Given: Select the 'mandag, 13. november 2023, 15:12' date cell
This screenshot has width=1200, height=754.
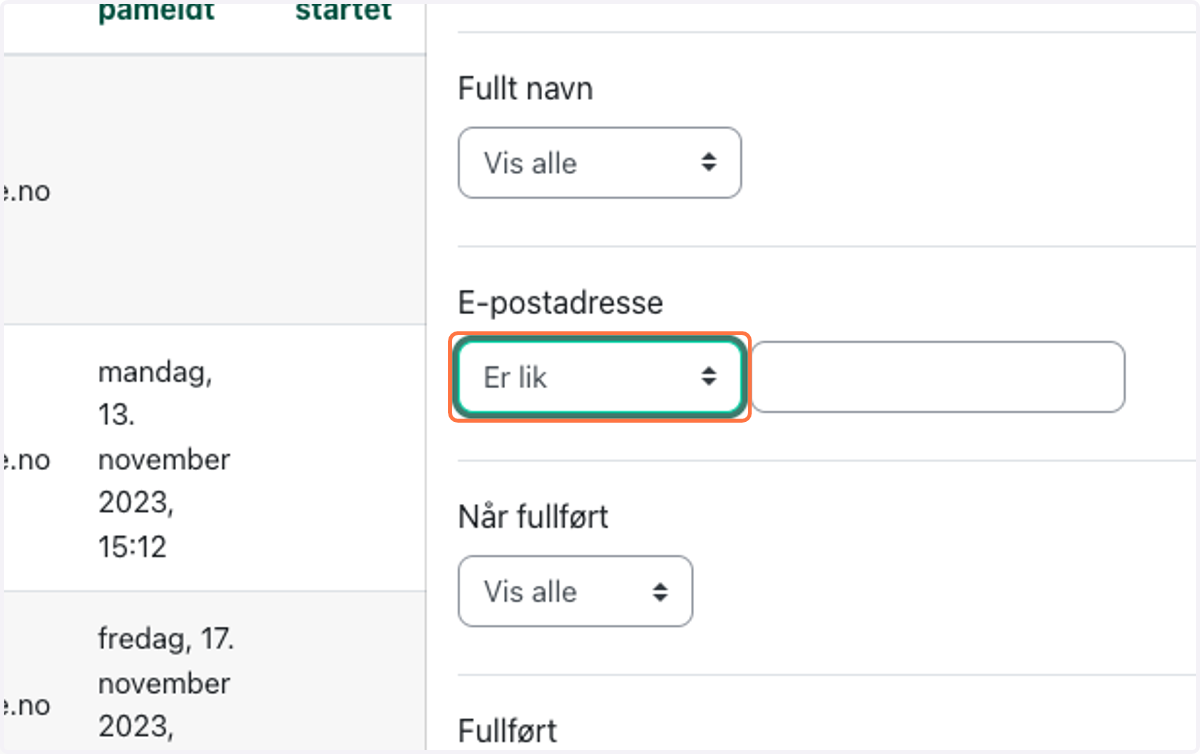Looking at the screenshot, I should click(x=164, y=460).
